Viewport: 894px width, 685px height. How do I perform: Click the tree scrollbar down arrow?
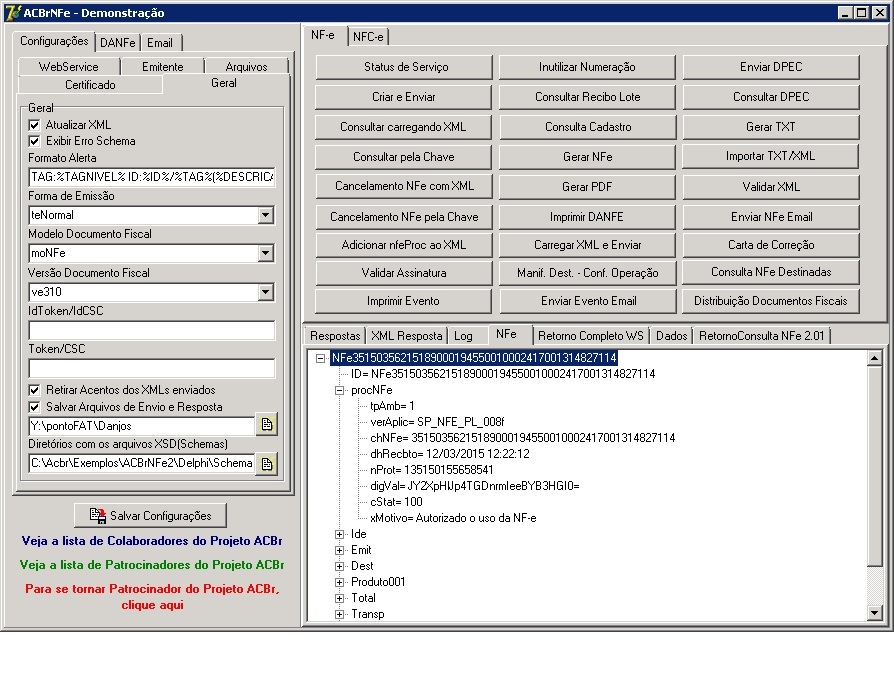point(874,613)
